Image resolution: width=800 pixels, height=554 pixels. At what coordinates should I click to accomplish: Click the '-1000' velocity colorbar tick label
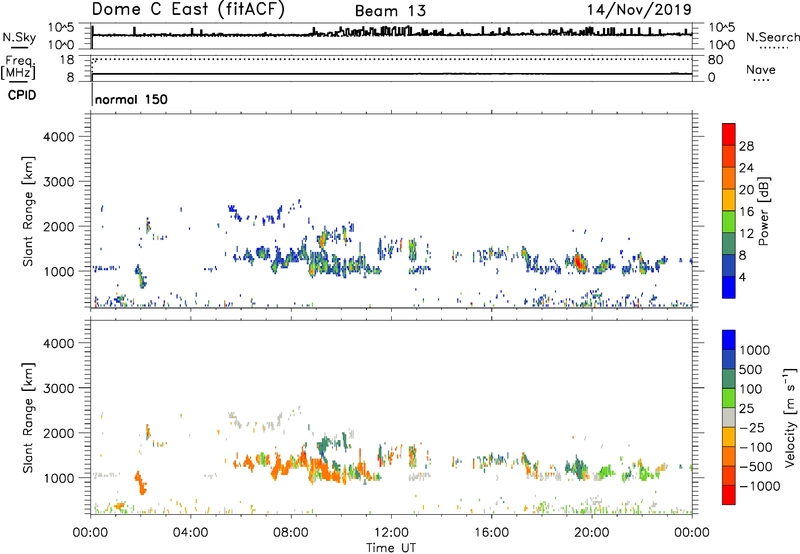760,486
